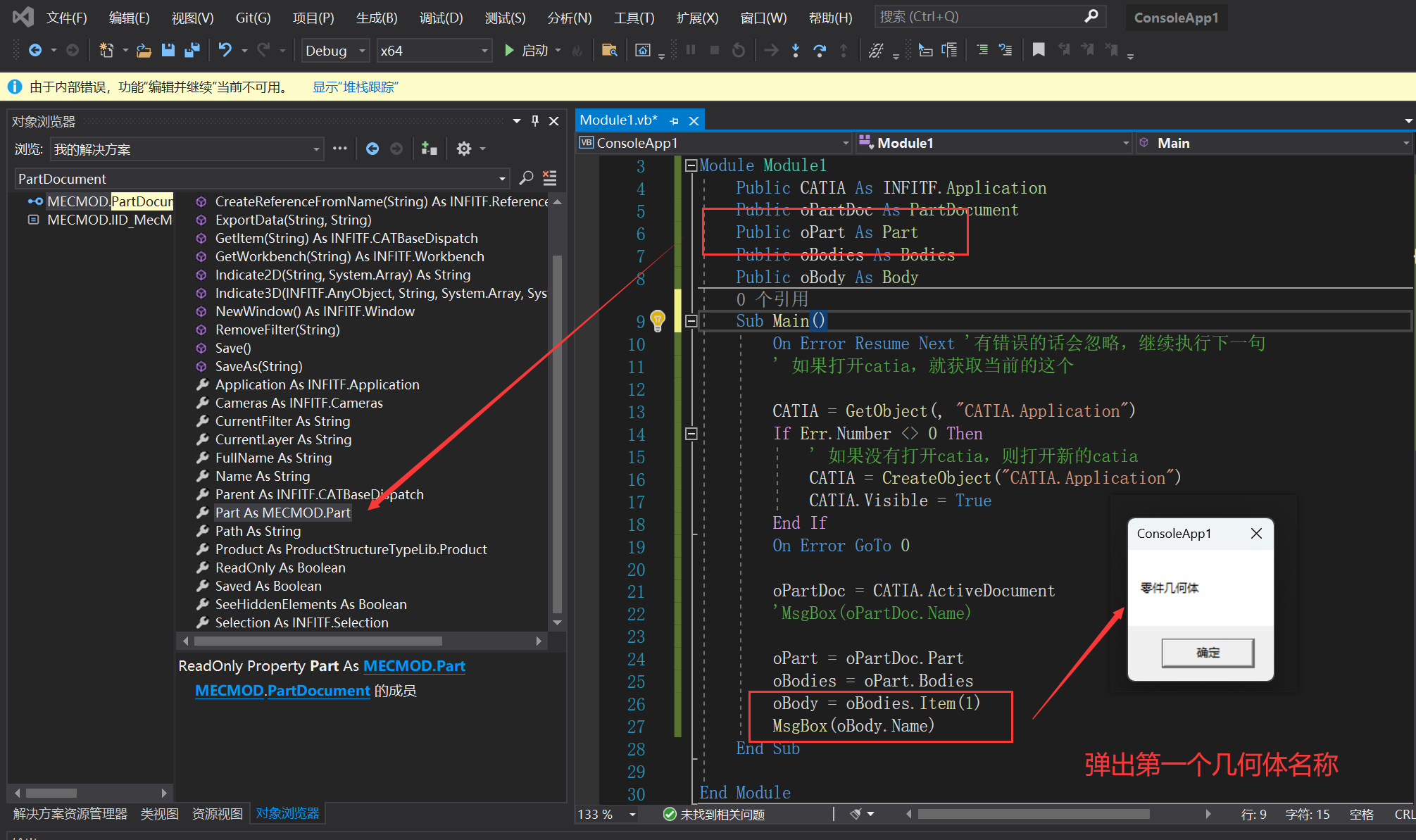Viewport: 1416px width, 840px height.
Task: Select the SaveAs(String) member
Action: point(258,366)
